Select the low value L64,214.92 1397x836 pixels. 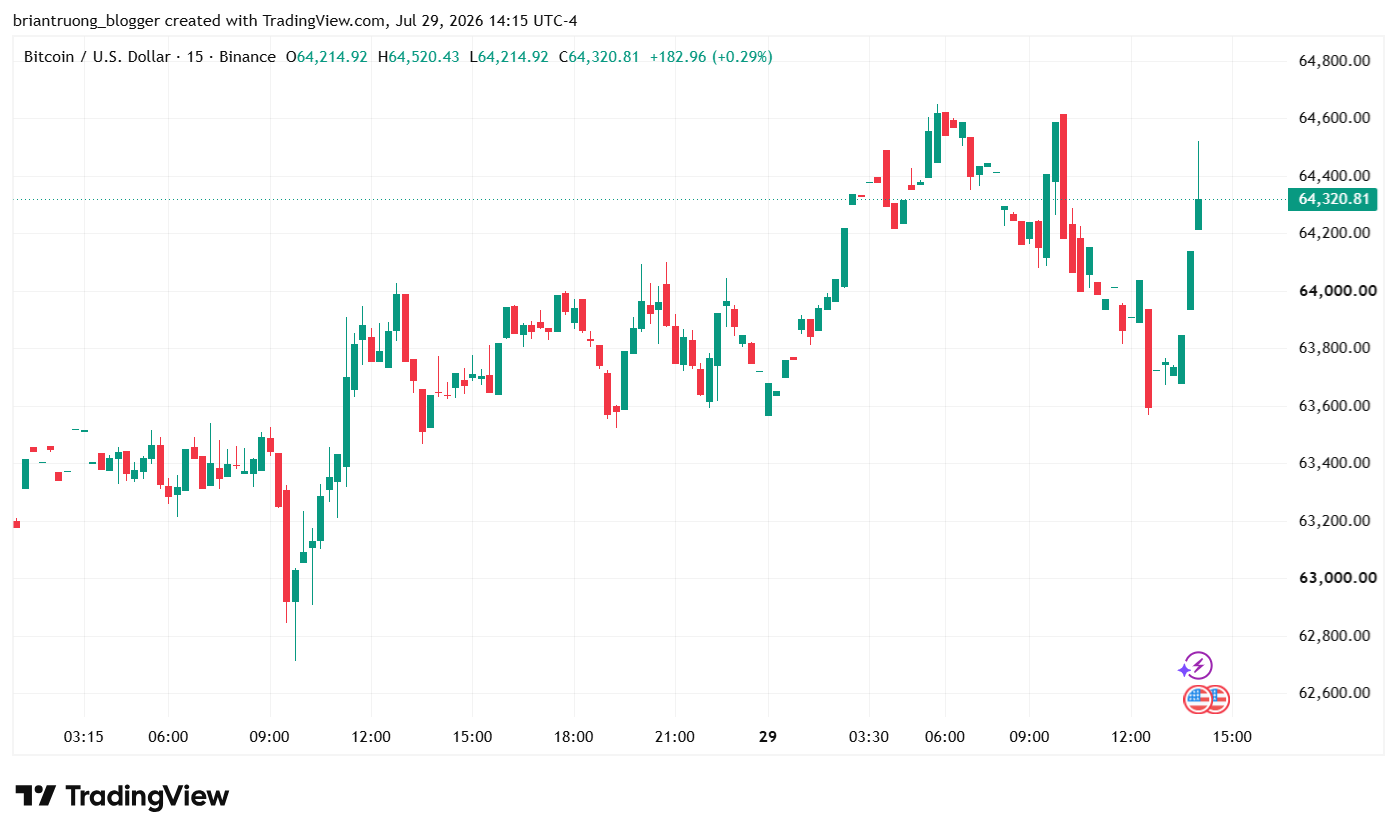pos(509,57)
